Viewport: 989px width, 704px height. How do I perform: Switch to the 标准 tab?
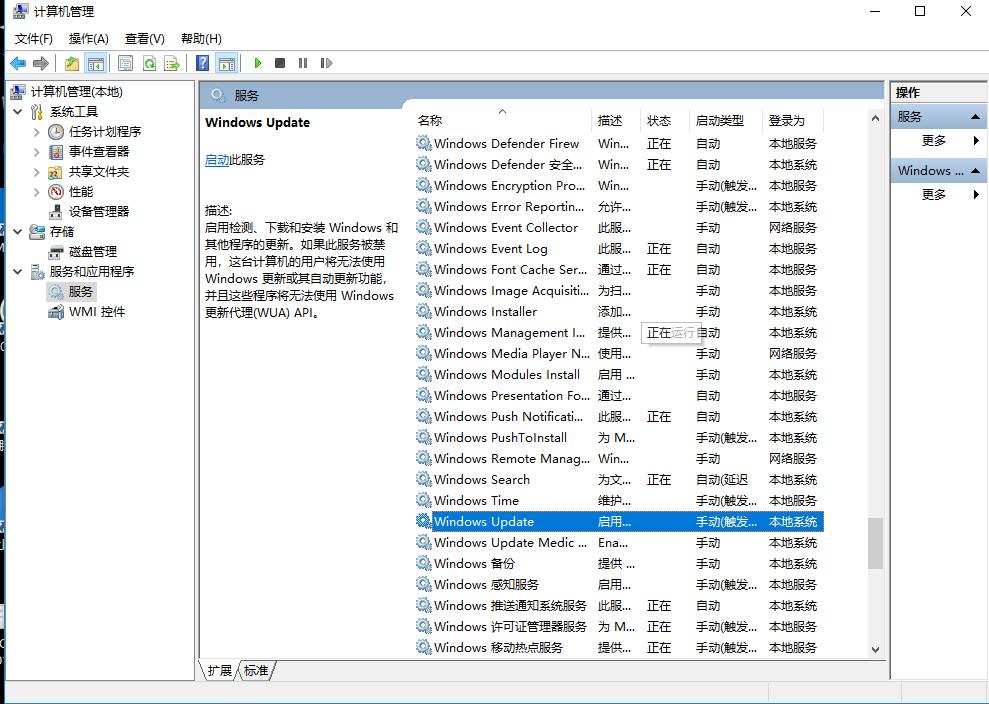256,670
